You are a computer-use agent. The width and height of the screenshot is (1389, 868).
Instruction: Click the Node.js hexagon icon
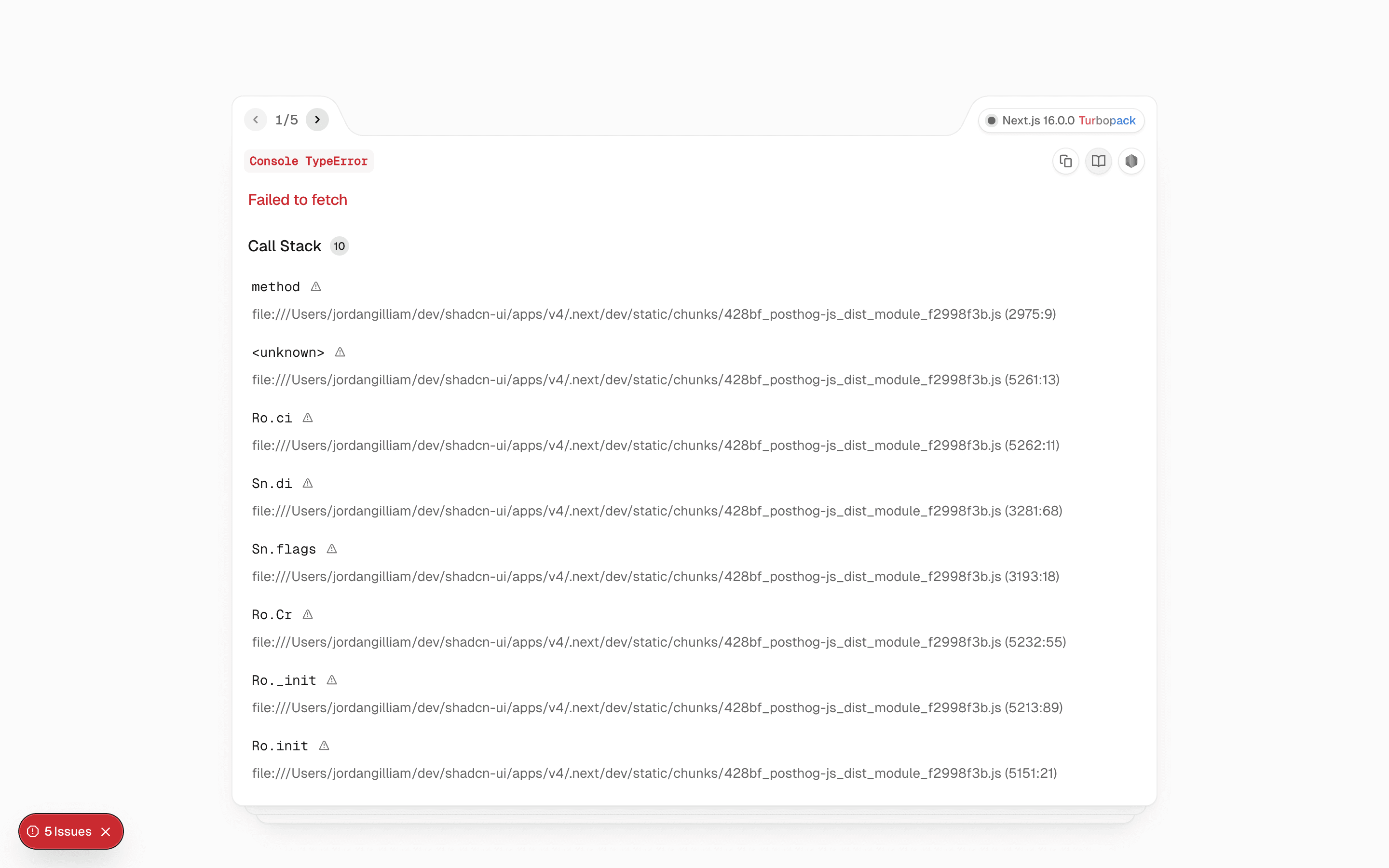click(1131, 162)
